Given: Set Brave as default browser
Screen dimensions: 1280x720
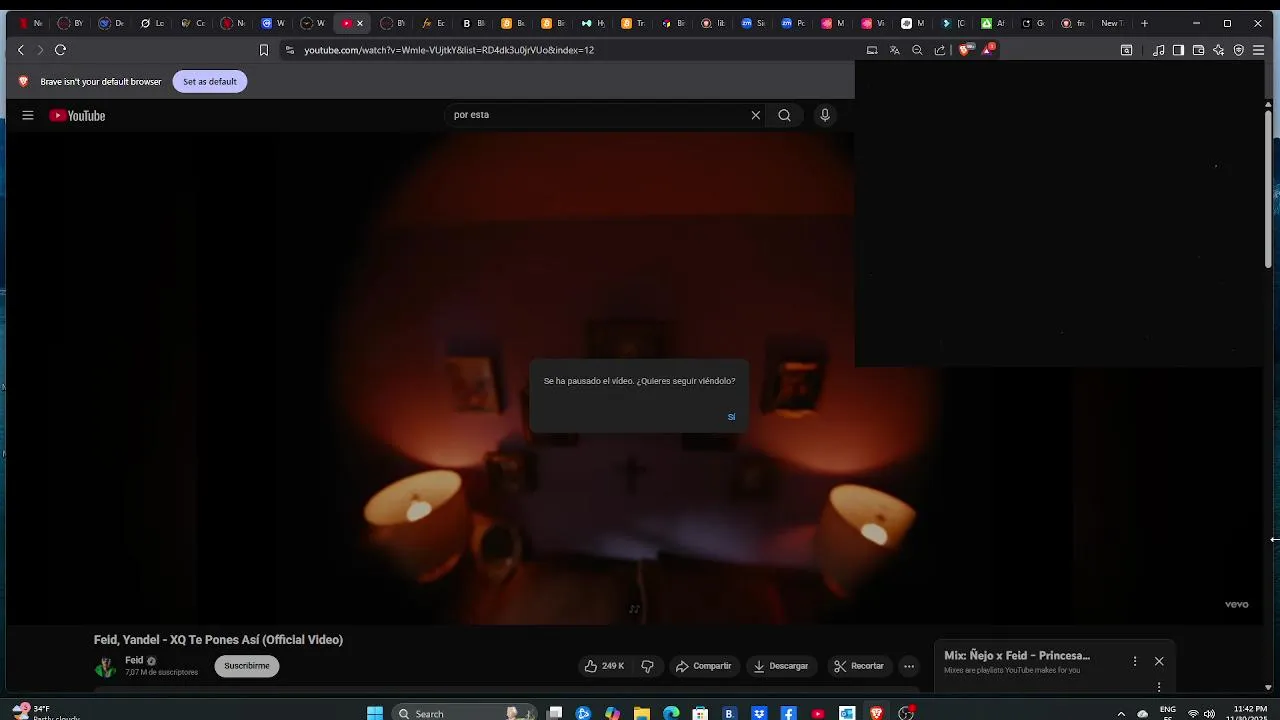Looking at the screenshot, I should pos(210,82).
